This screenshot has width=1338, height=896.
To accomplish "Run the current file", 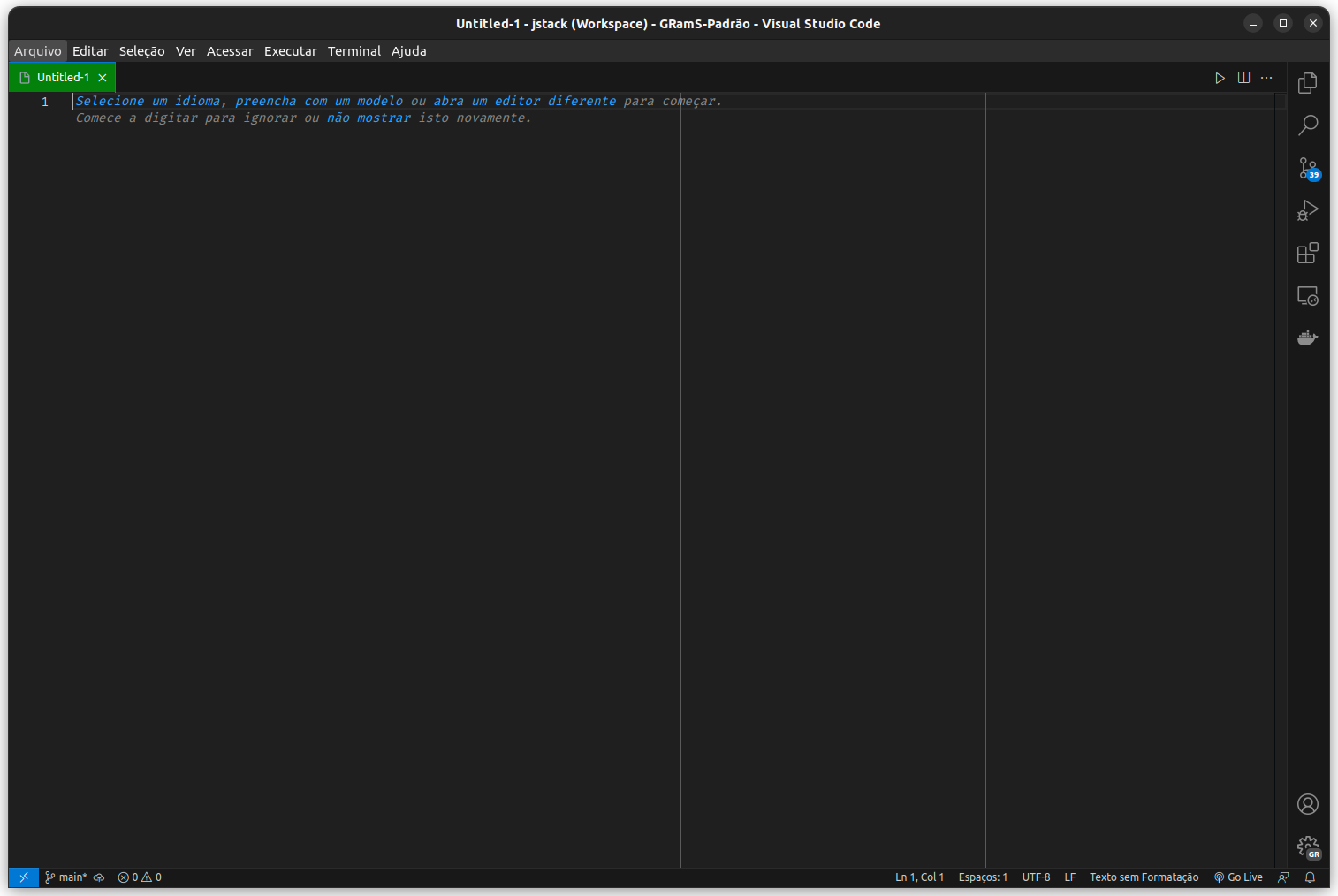I will click(x=1220, y=77).
